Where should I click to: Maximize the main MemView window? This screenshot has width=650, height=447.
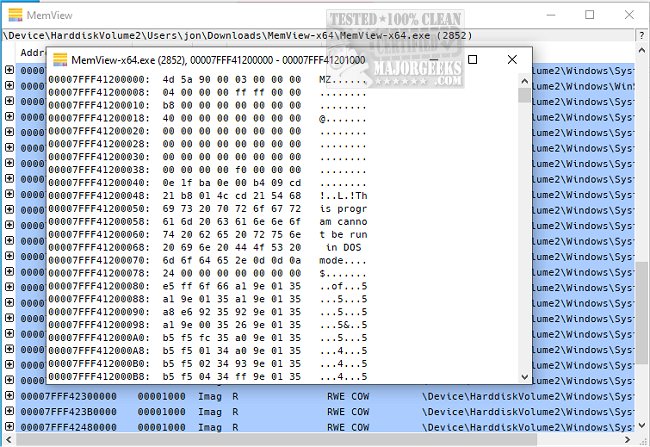tap(589, 15)
